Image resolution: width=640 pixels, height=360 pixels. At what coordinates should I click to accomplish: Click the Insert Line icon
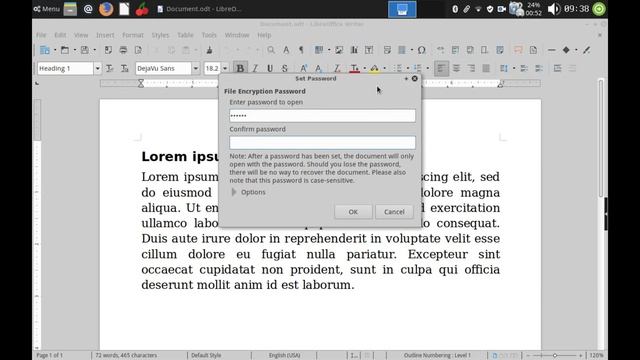551,50
